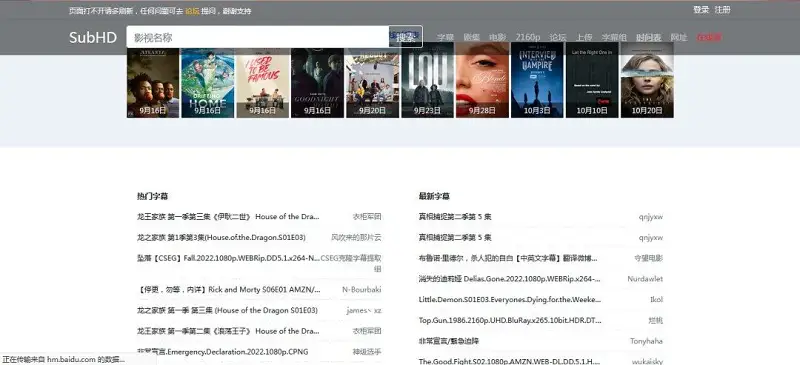
Task: Open the Let the Right One In poster
Action: pyautogui.click(x=592, y=80)
